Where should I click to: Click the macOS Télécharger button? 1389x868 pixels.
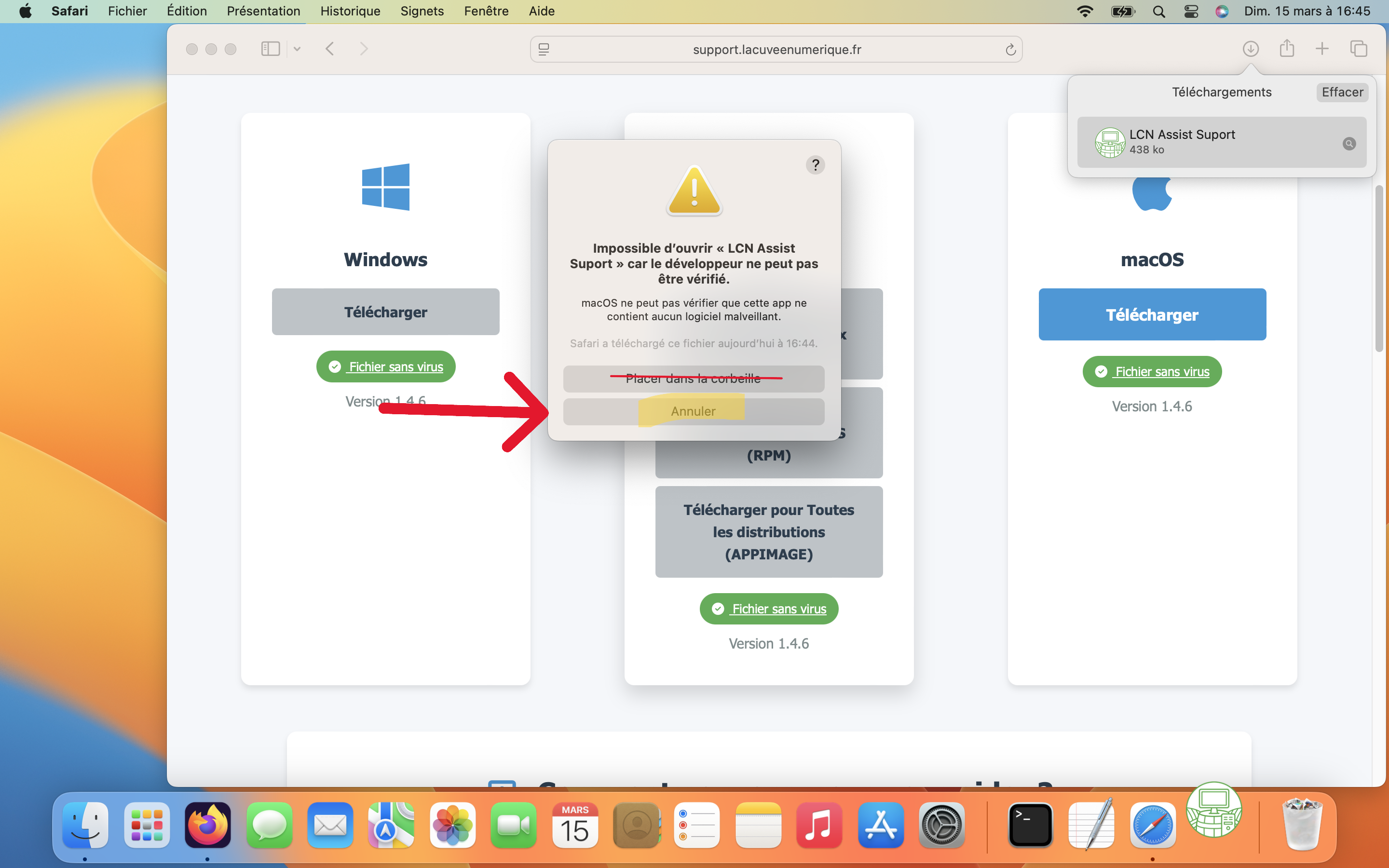click(1152, 314)
